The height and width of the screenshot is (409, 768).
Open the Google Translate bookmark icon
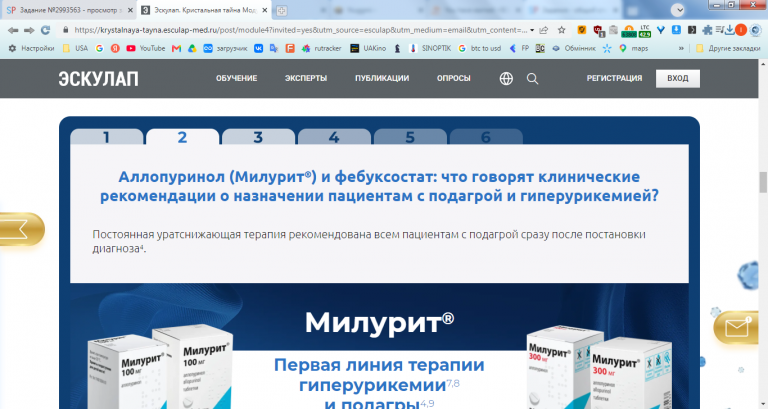click(274, 48)
